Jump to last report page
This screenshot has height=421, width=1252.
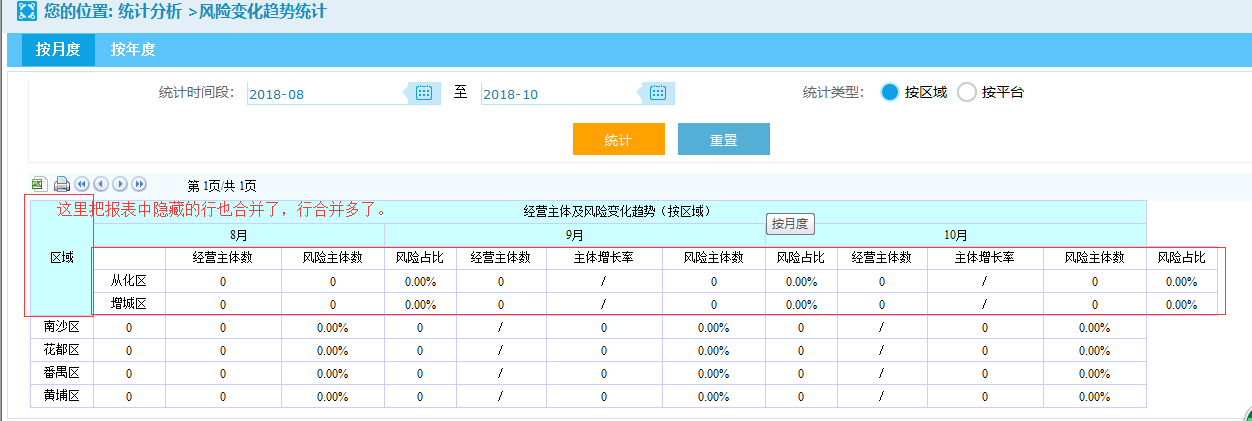coord(139,184)
